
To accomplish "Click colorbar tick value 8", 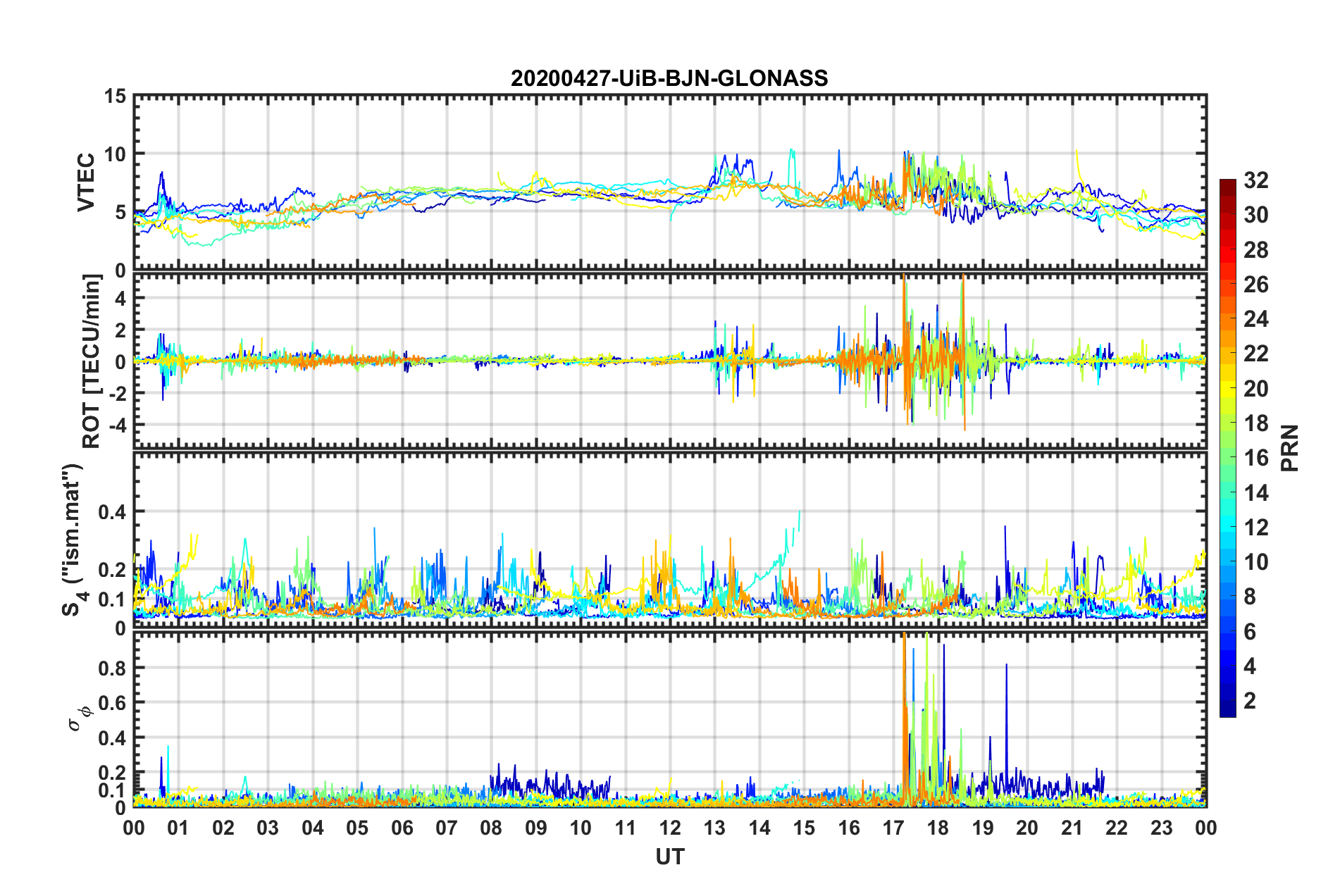I will (x=1250, y=597).
